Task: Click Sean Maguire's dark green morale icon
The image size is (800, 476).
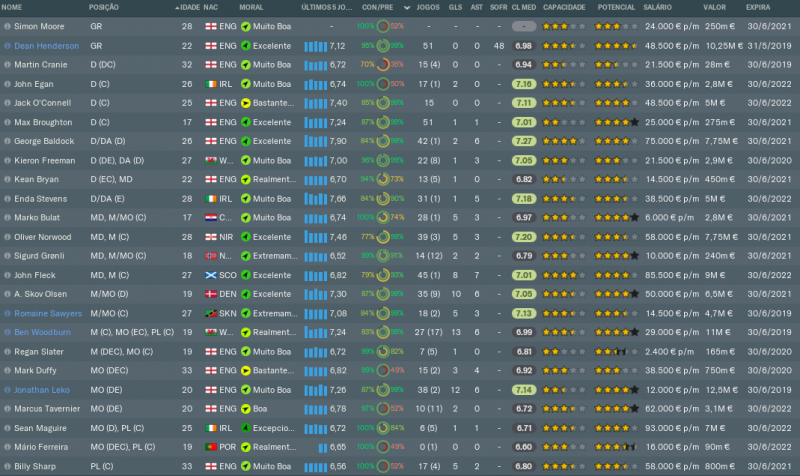Action: pos(245,427)
